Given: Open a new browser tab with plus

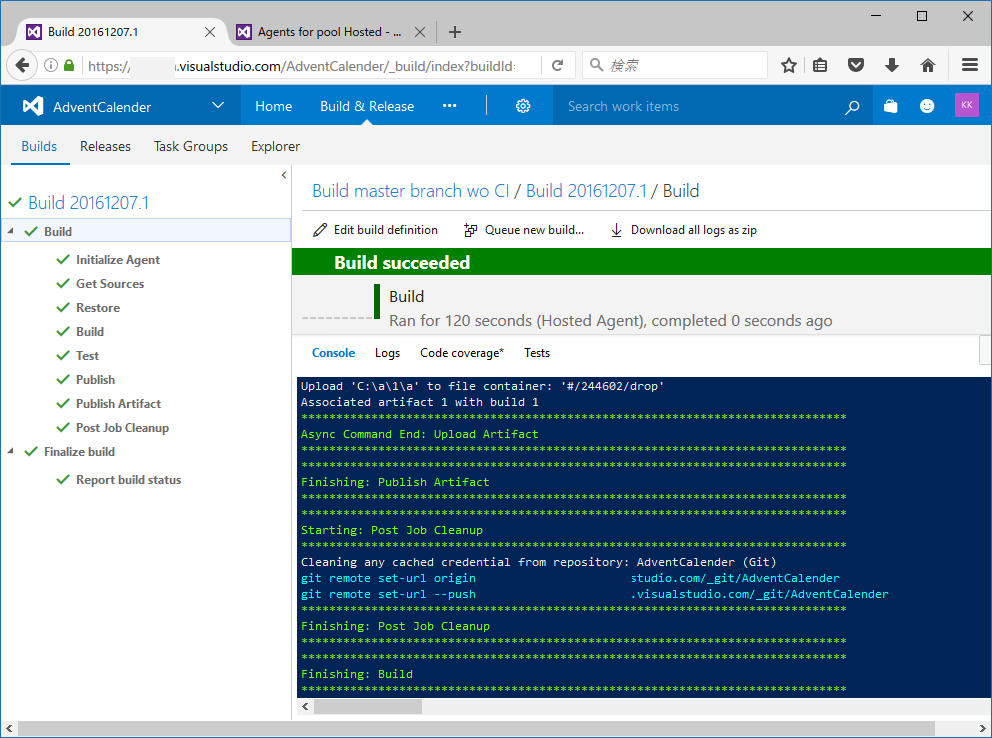Looking at the screenshot, I should tap(454, 32).
